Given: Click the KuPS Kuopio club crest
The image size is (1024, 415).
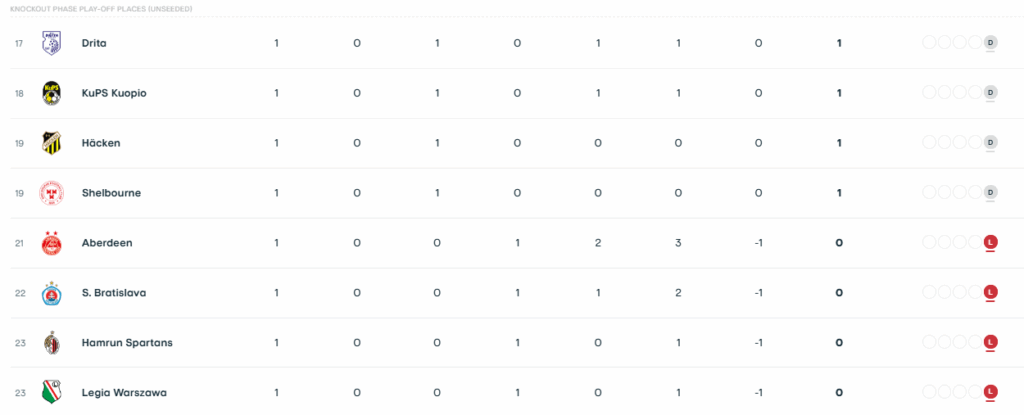Looking at the screenshot, I should (x=51, y=93).
